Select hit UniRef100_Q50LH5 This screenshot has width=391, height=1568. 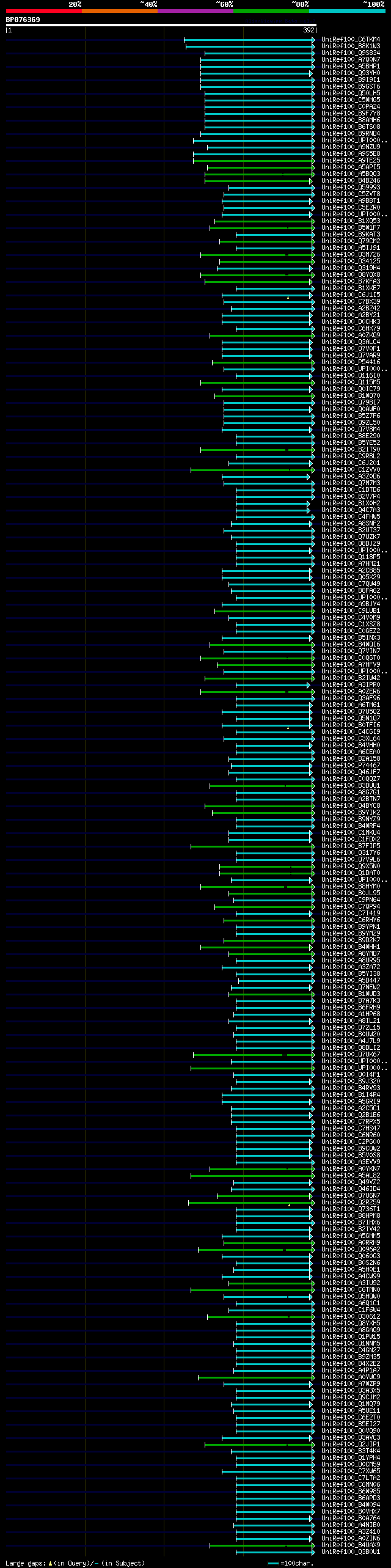351,93
